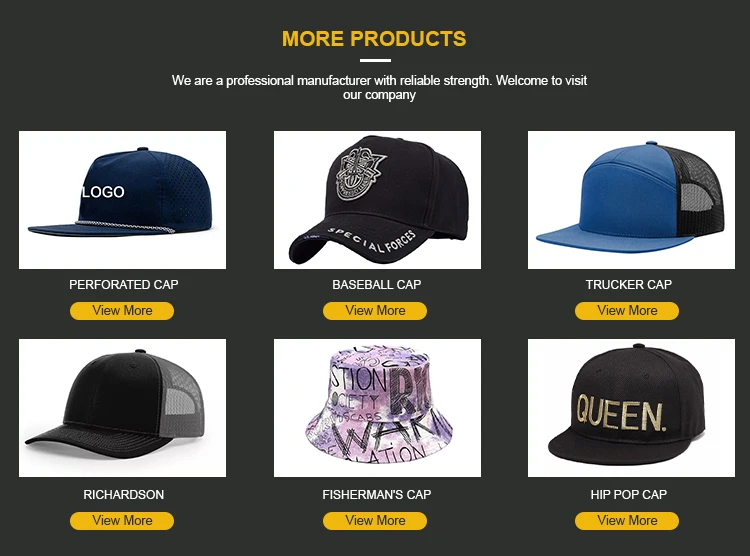Select the RICHARDSON title text
750x556 pixels.
(x=123, y=494)
